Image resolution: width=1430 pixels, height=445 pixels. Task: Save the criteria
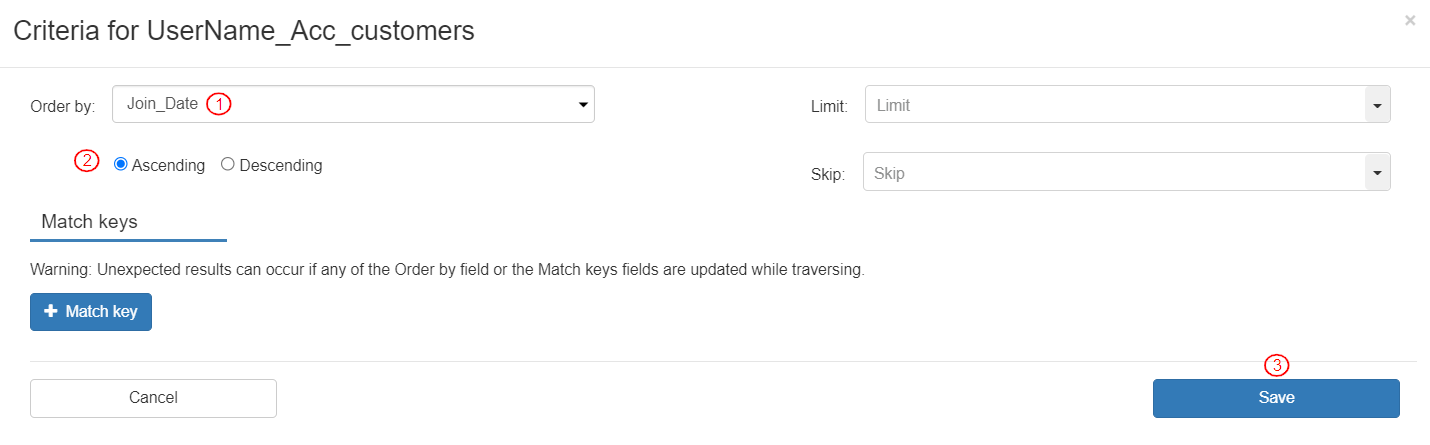pos(1276,398)
